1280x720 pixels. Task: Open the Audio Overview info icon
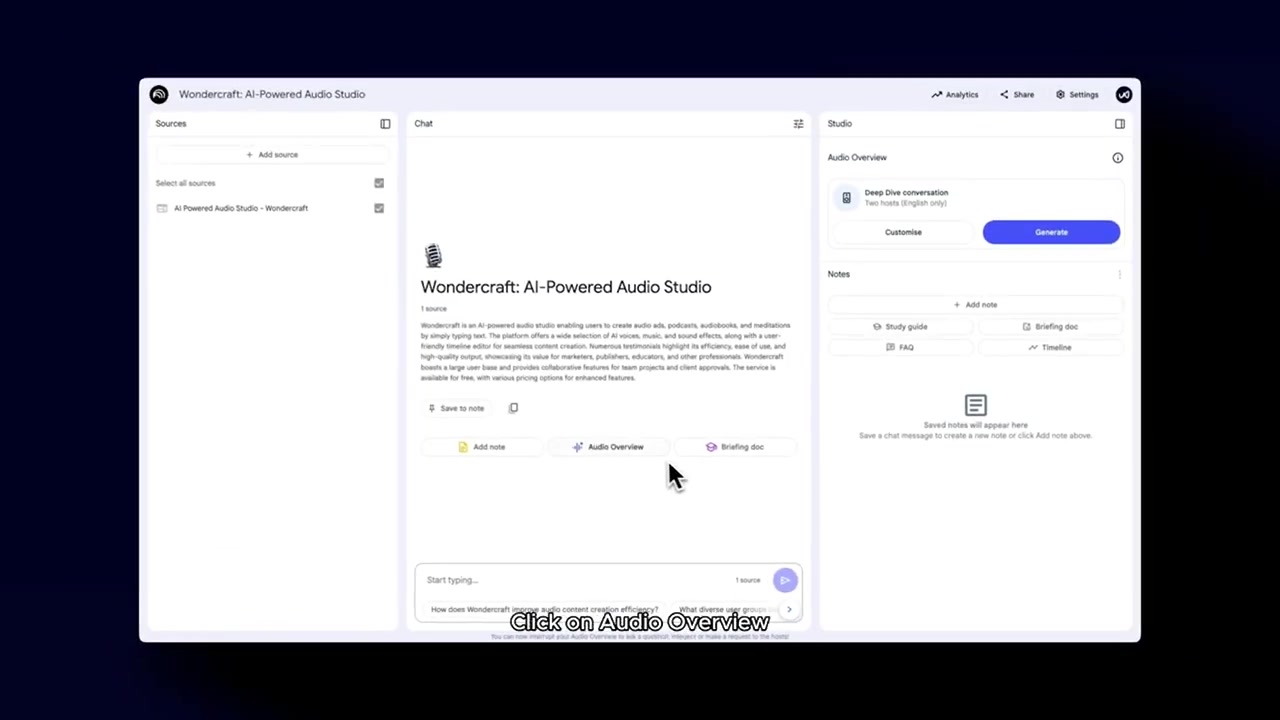click(x=1118, y=158)
